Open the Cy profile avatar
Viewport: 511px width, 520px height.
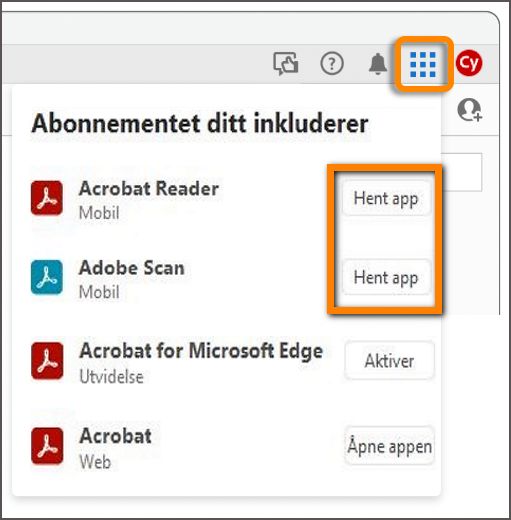pyautogui.click(x=469, y=63)
